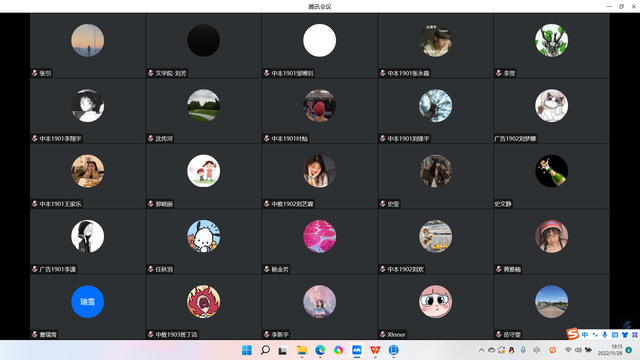640x360 pixels.
Task: Toggle the system tray microphone icon
Action: coord(523,350)
